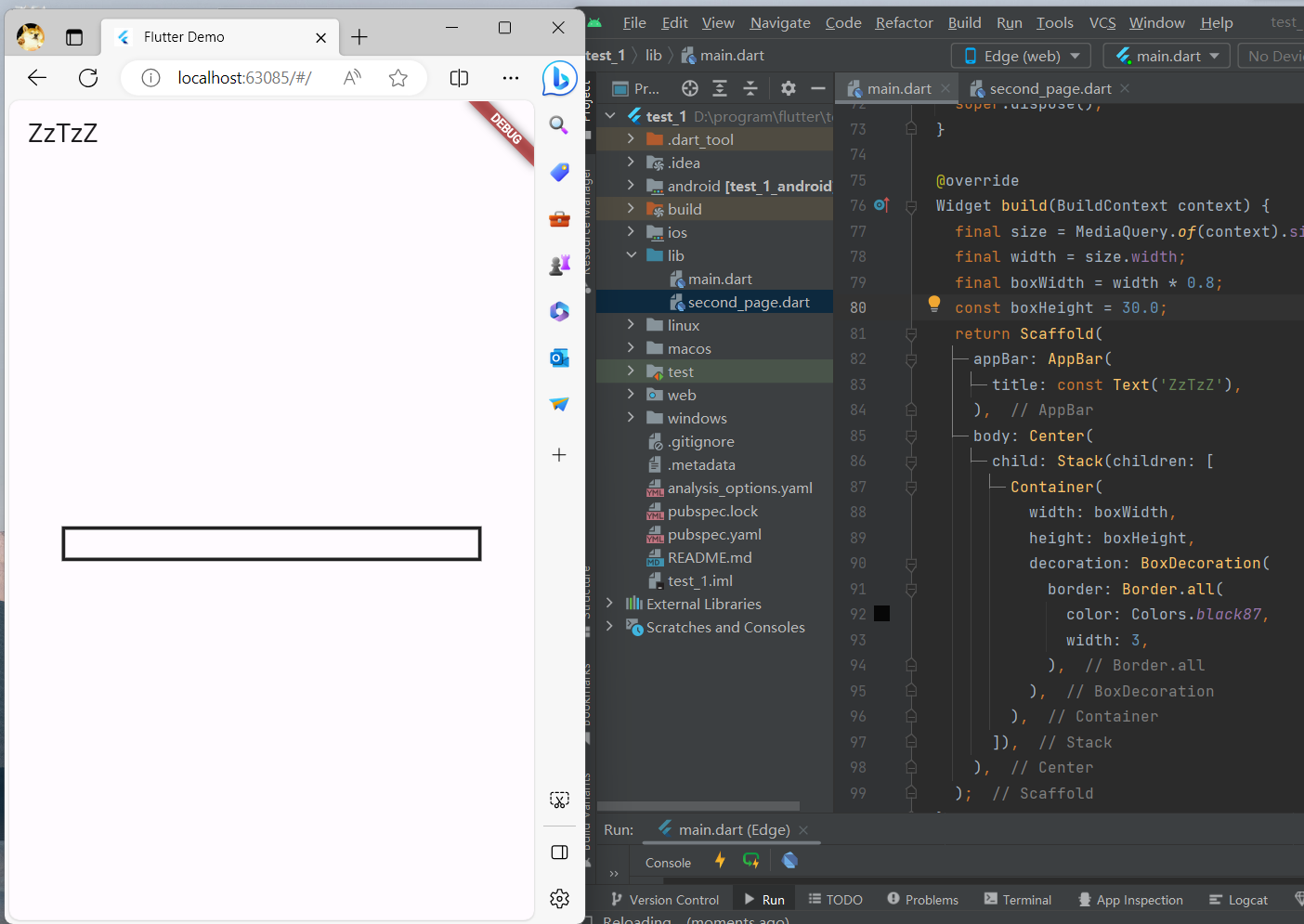This screenshot has height=924, width=1304.
Task: Open Edge sidebar search icon
Action: click(x=559, y=125)
